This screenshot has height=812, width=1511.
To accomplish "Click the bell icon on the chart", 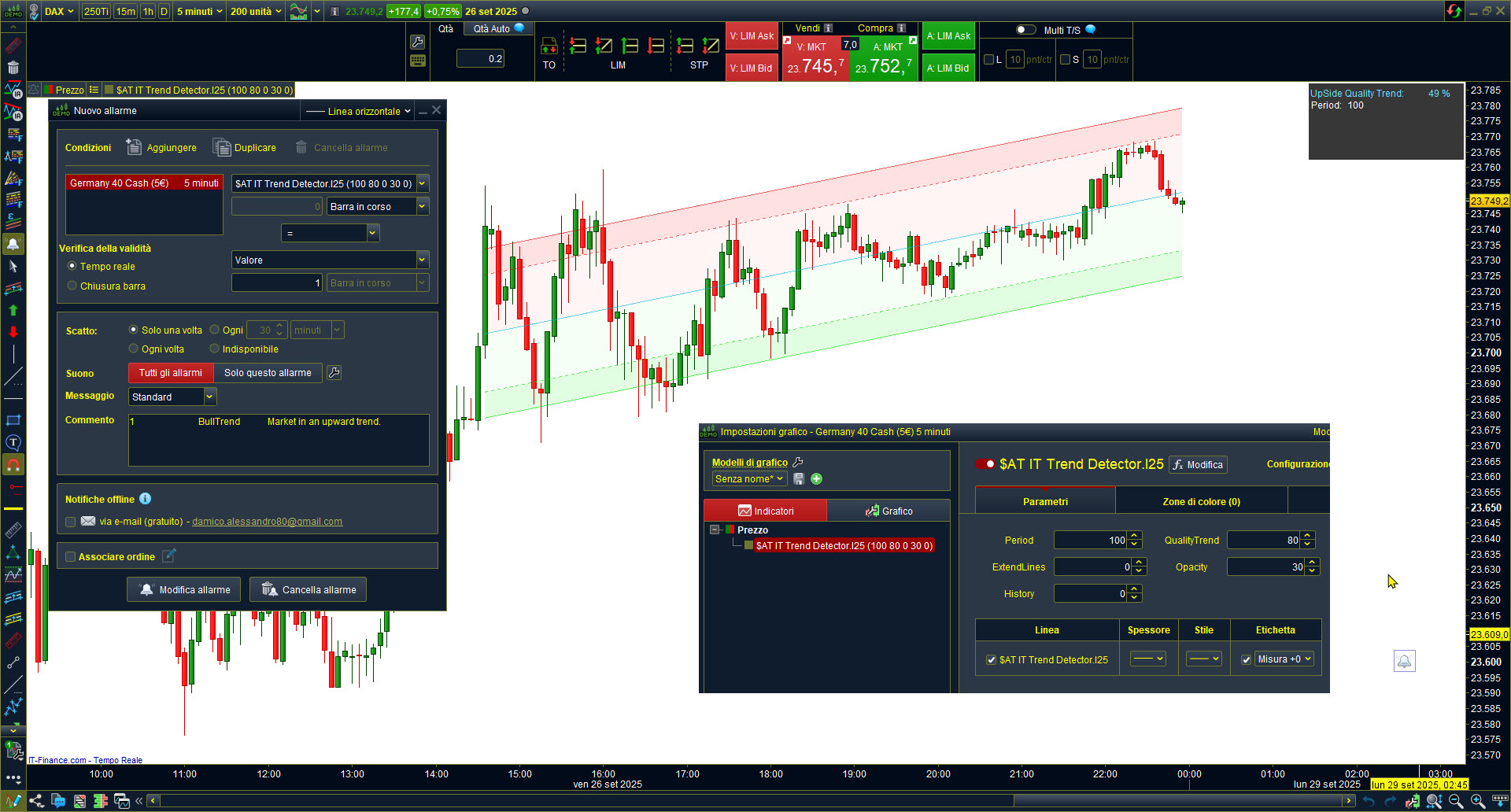I will [x=1404, y=661].
